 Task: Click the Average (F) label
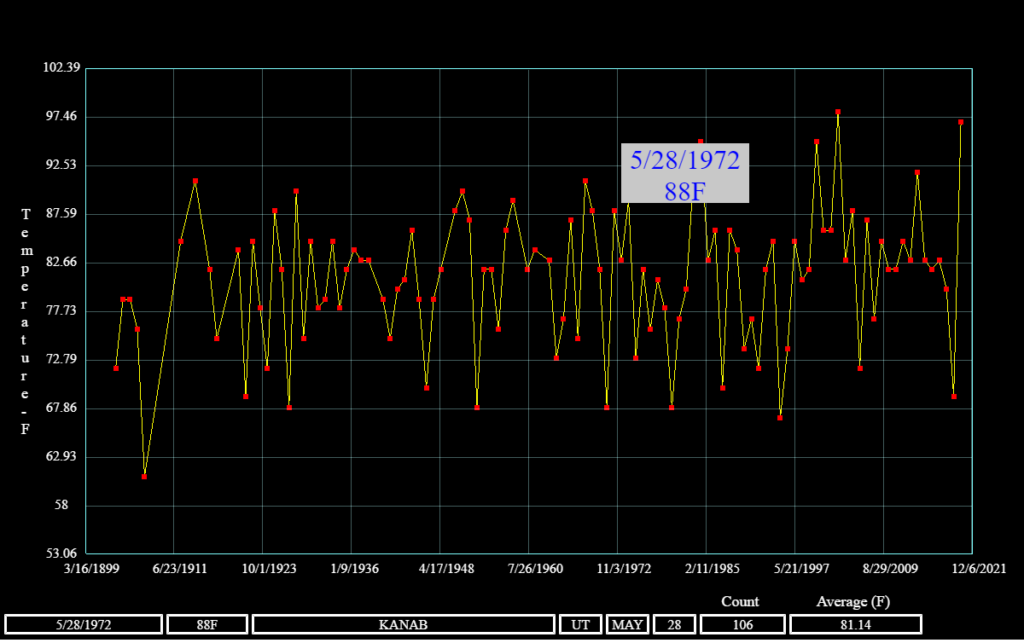(x=853, y=601)
